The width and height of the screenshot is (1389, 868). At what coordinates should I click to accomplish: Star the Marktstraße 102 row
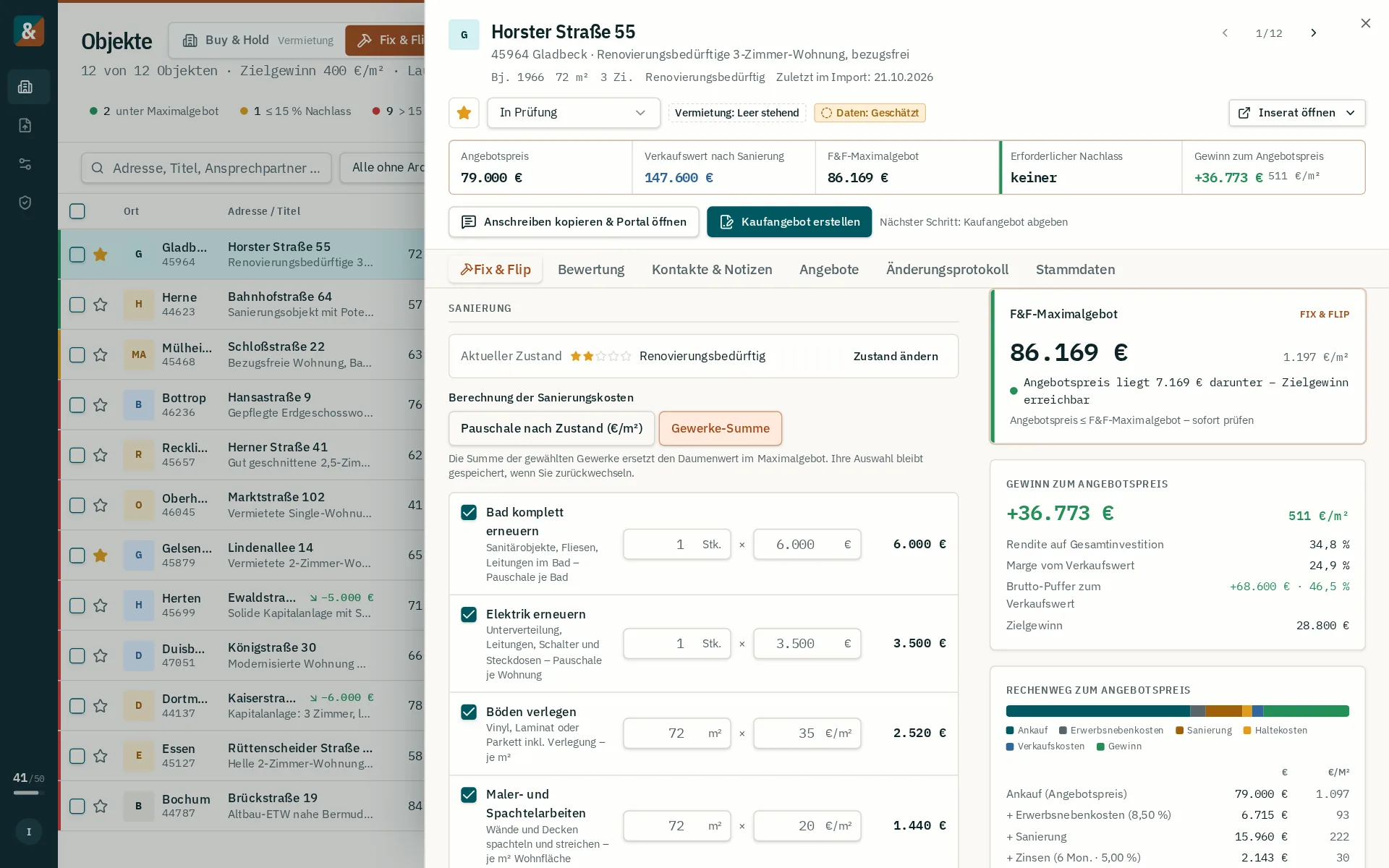(101, 505)
